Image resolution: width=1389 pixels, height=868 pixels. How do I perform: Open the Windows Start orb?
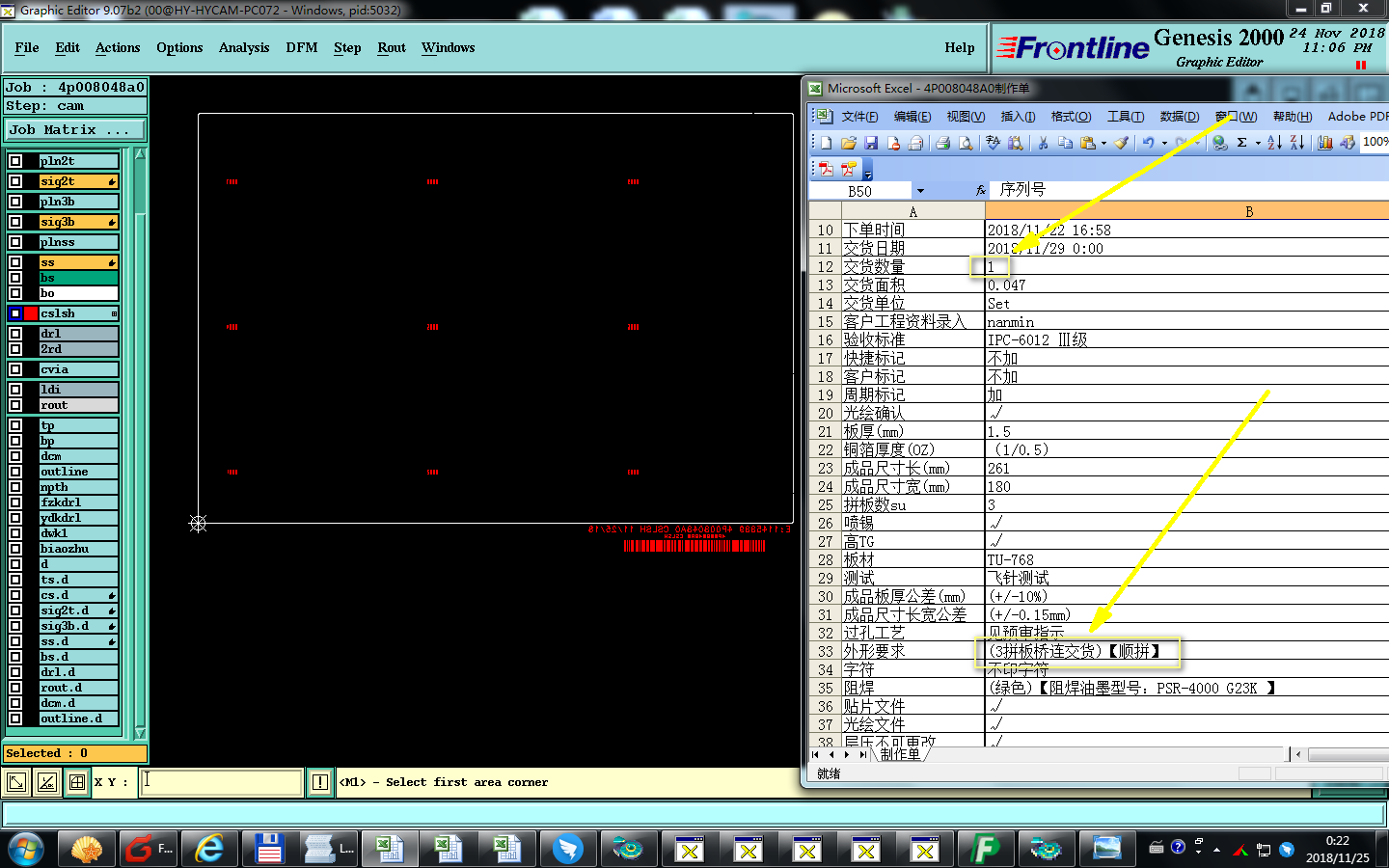(25, 849)
